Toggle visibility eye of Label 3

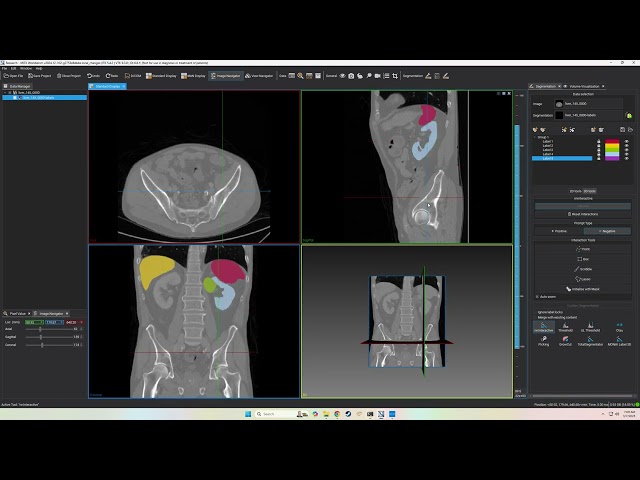[x=627, y=150]
